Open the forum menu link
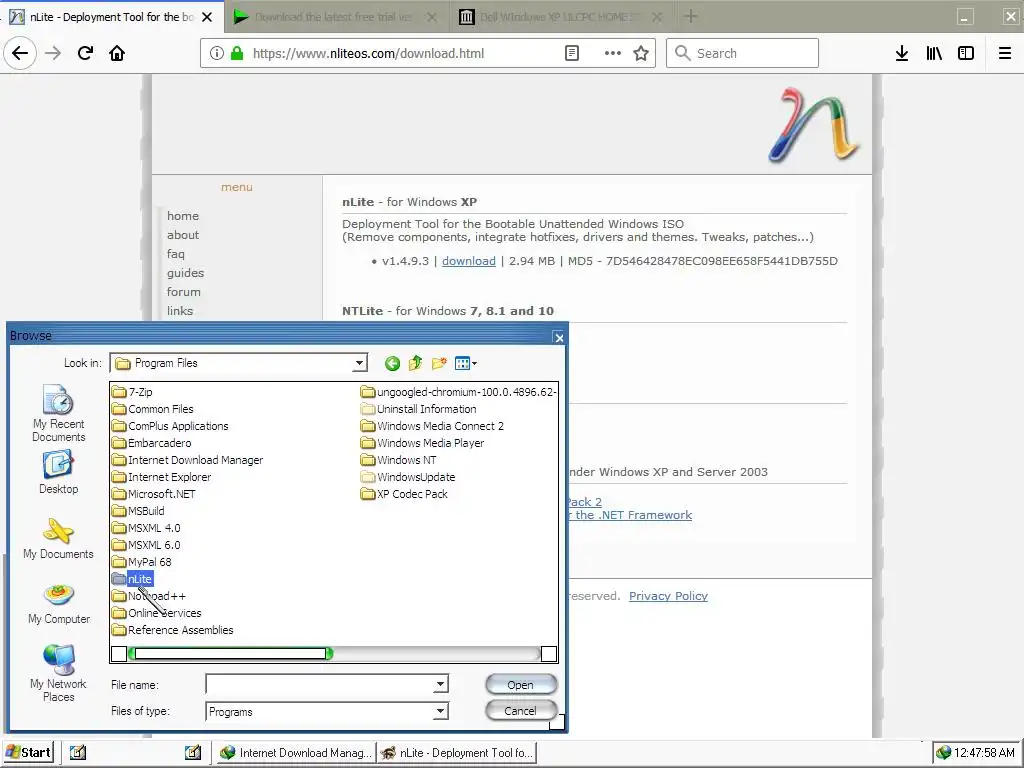Screen dimensions: 1024x768 (184, 291)
